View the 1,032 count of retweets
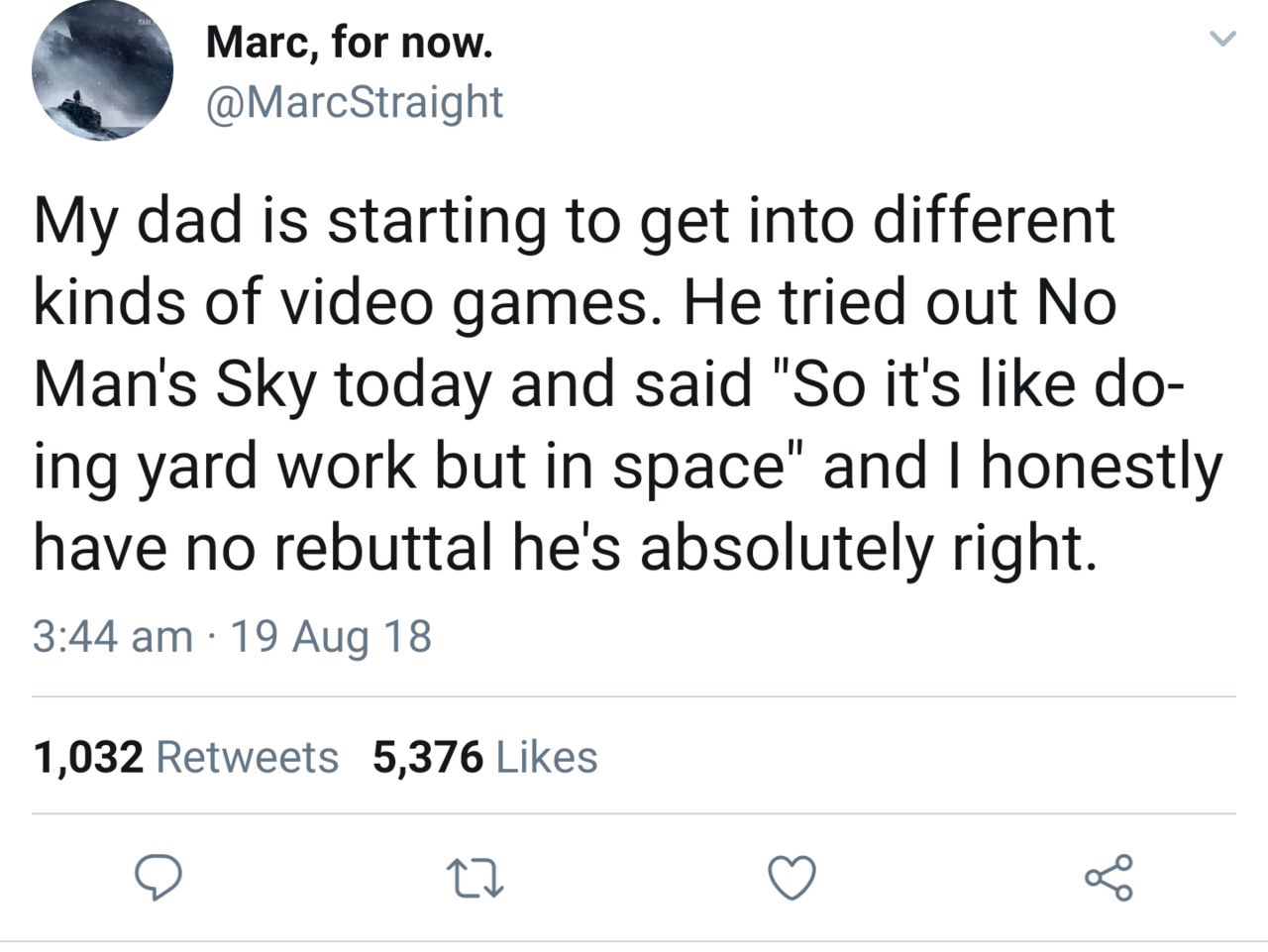Image resolution: width=1268 pixels, height=952 pixels. pos(88,758)
